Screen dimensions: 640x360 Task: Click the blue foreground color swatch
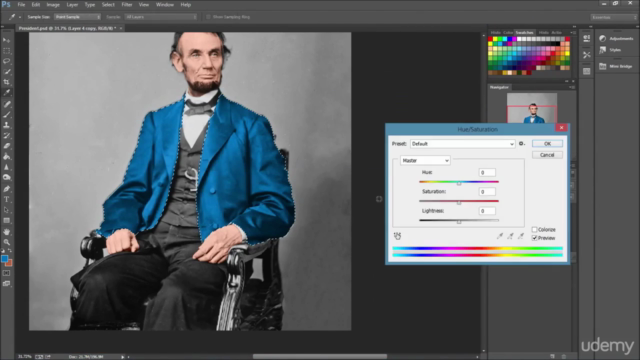coord(4,259)
